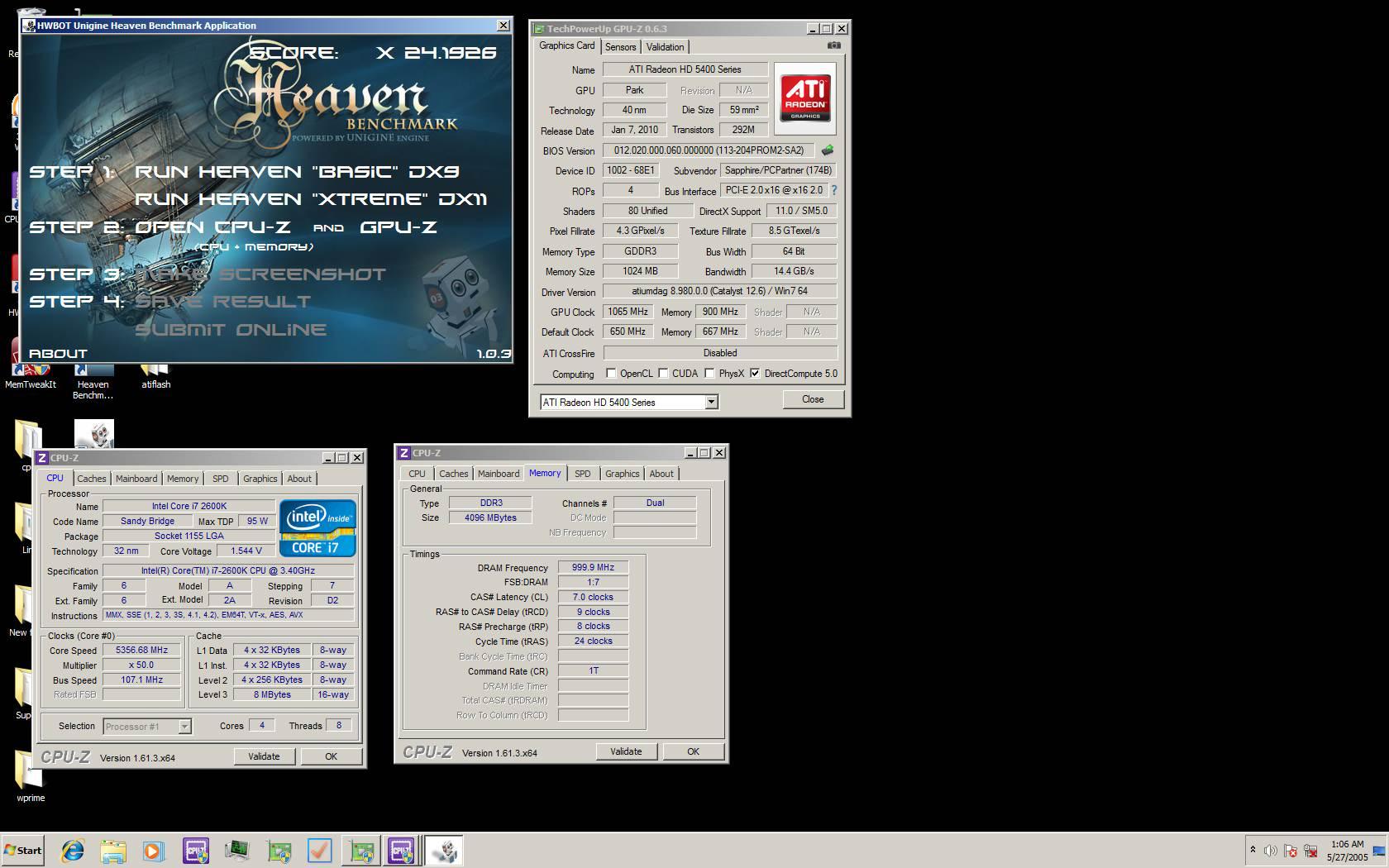Open About tab in right CPU-Z window
The image size is (1389, 868).
coord(661,474)
